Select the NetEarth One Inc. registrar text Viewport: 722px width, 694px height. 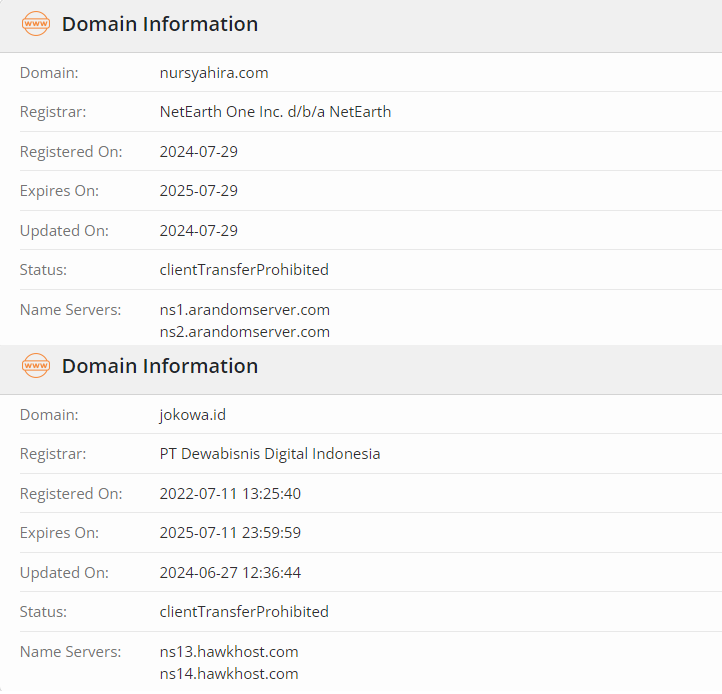coord(275,112)
